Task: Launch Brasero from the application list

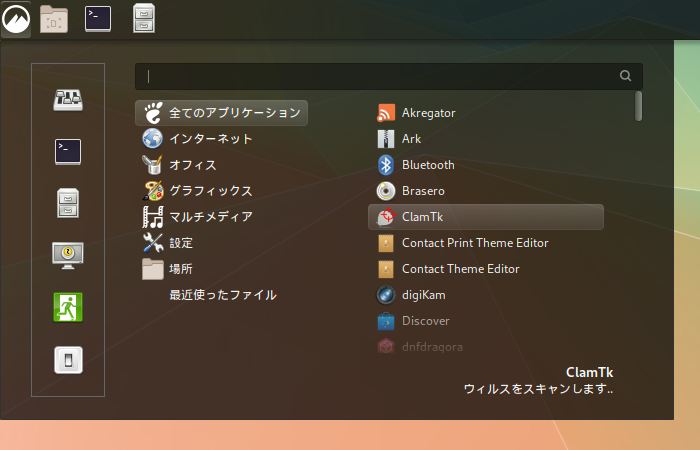Action: 486,191
